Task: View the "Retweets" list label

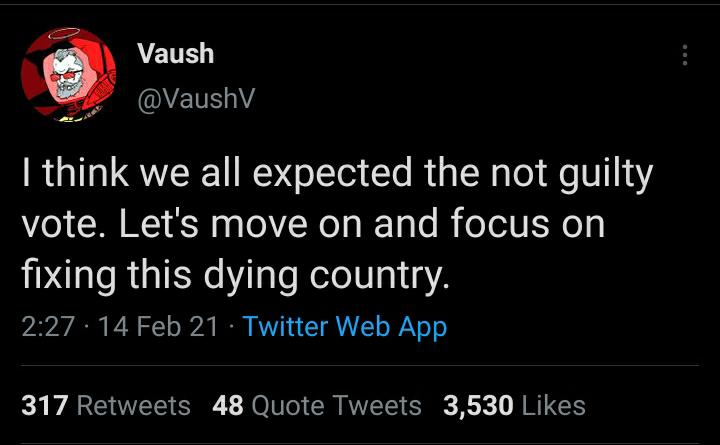Action: pos(133,405)
